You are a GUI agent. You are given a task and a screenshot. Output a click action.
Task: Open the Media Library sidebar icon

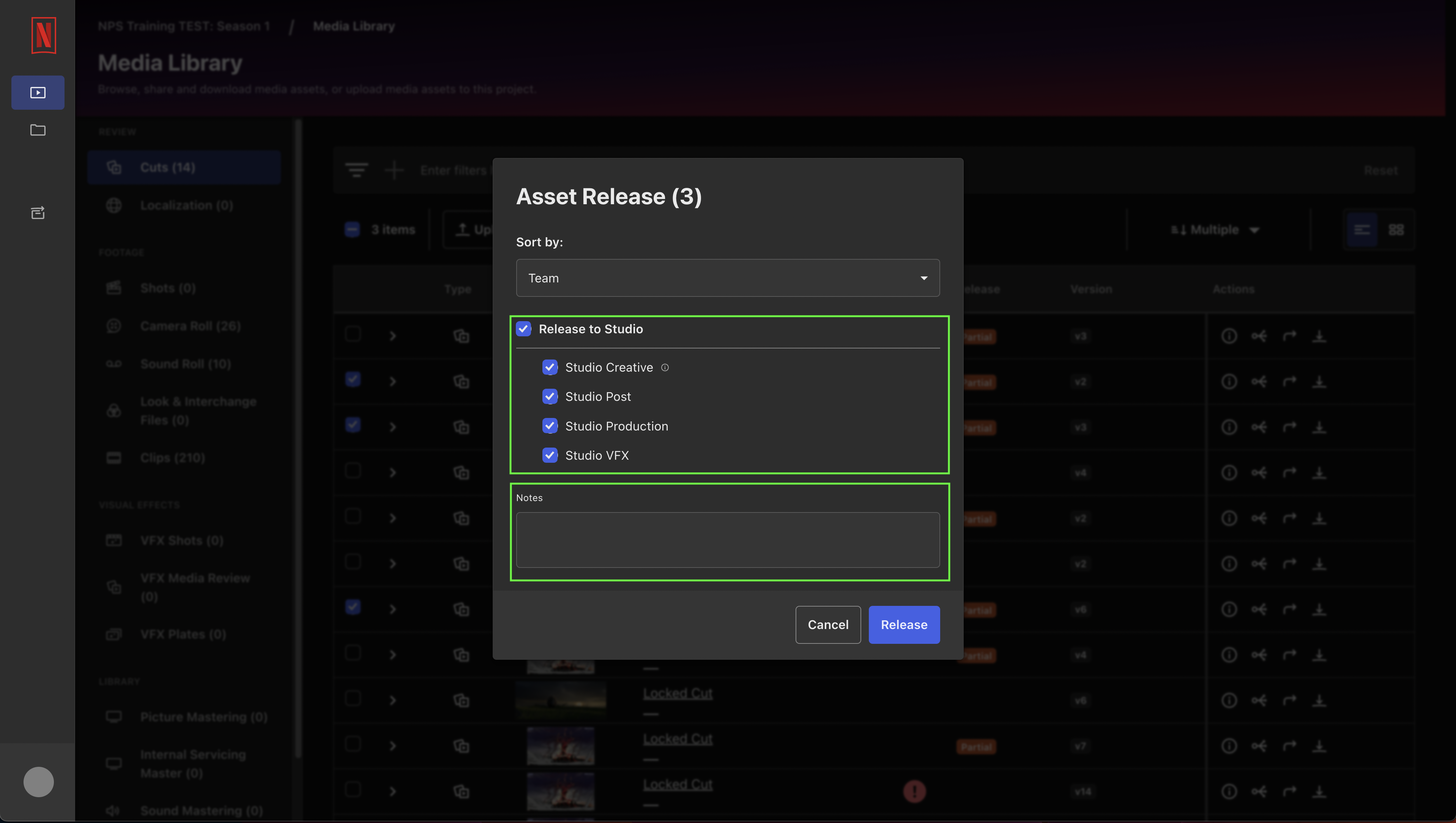click(38, 92)
